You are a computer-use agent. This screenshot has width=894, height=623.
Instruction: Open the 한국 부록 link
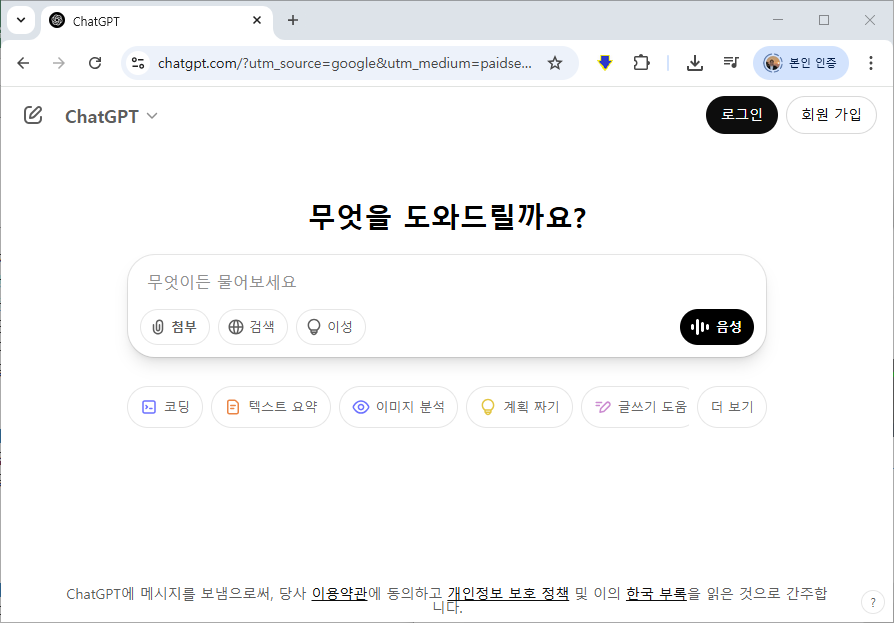click(x=656, y=593)
